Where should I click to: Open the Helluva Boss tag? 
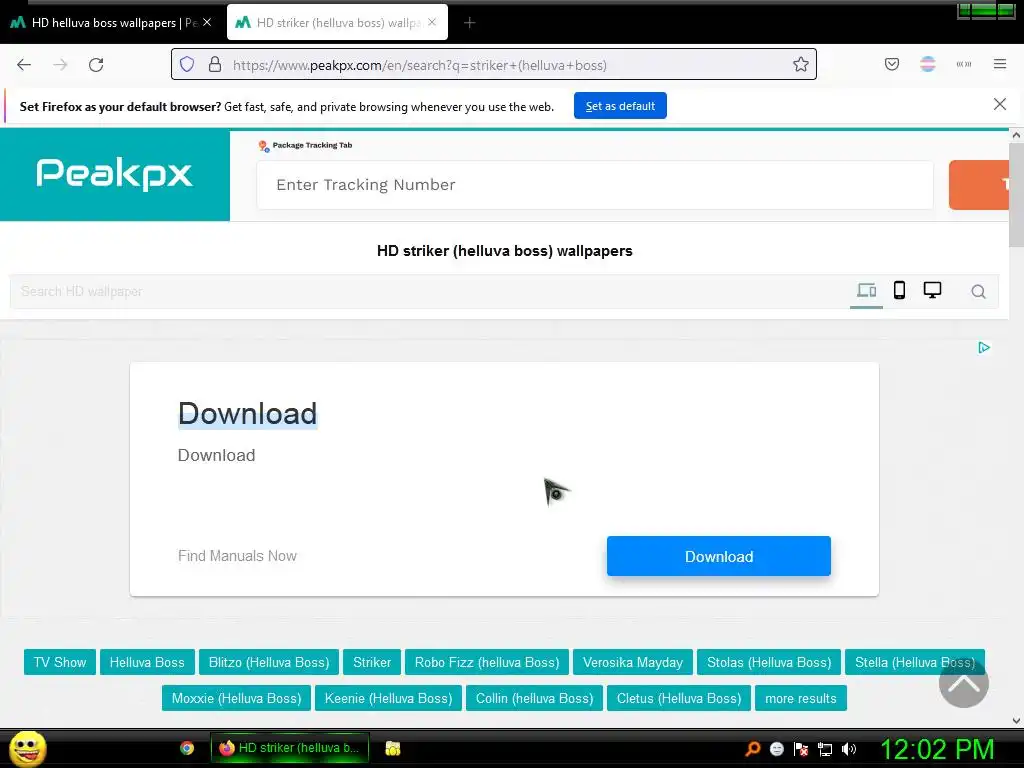coord(147,662)
